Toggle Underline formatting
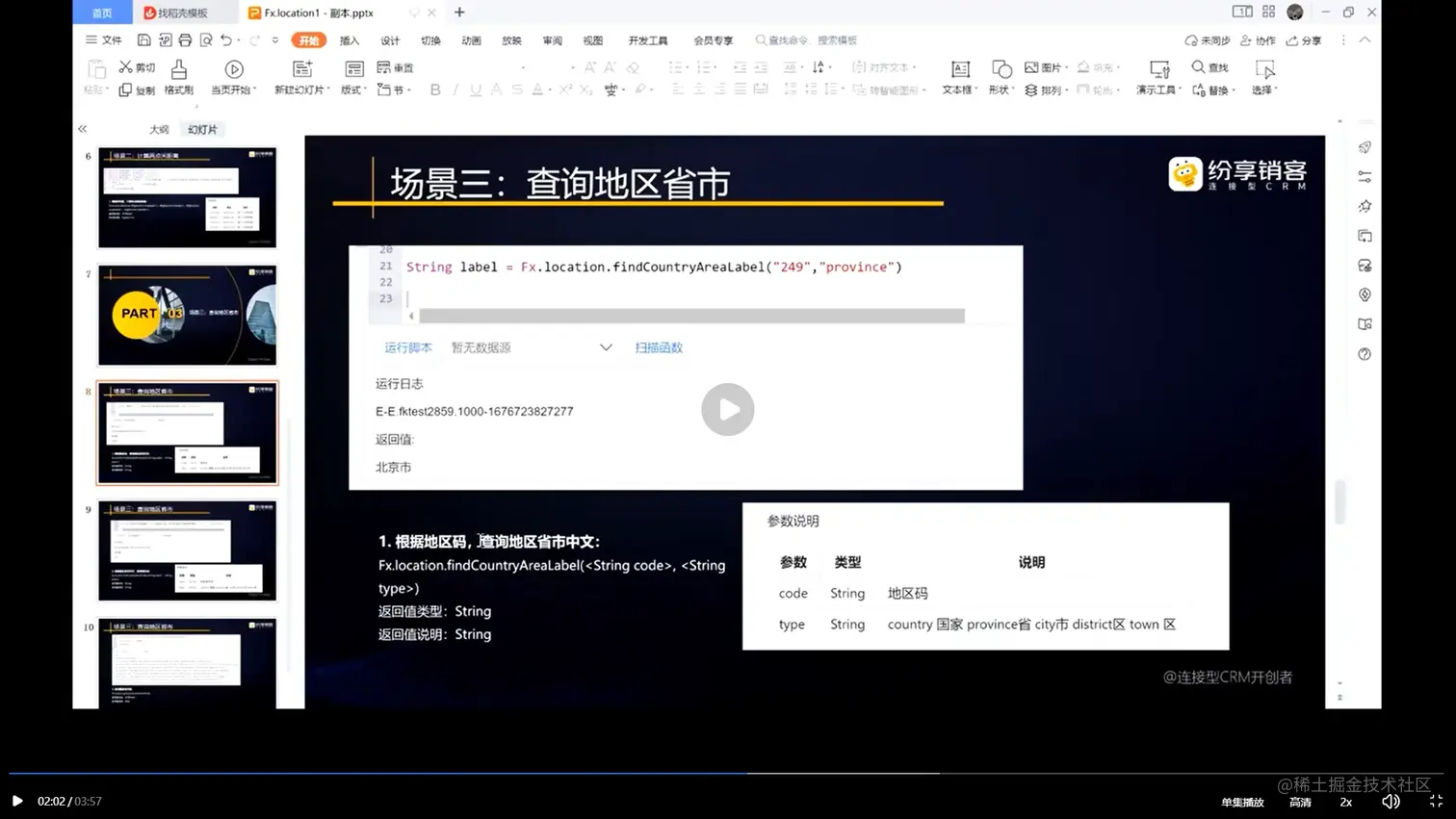Screen dimensions: 1456x819 [476, 90]
